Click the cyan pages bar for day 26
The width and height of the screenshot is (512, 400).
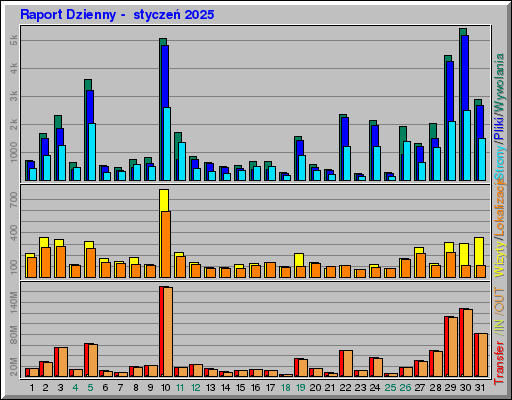tap(407, 161)
